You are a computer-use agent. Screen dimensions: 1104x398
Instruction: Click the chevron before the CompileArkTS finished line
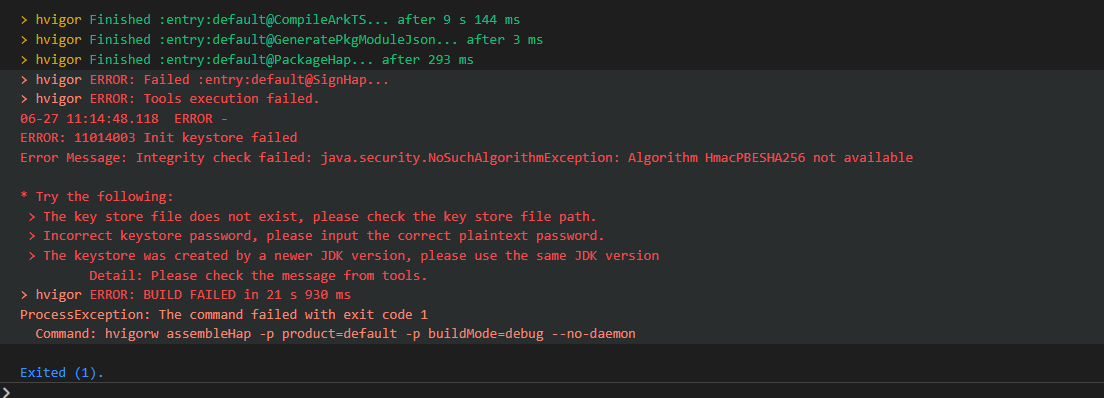24,20
